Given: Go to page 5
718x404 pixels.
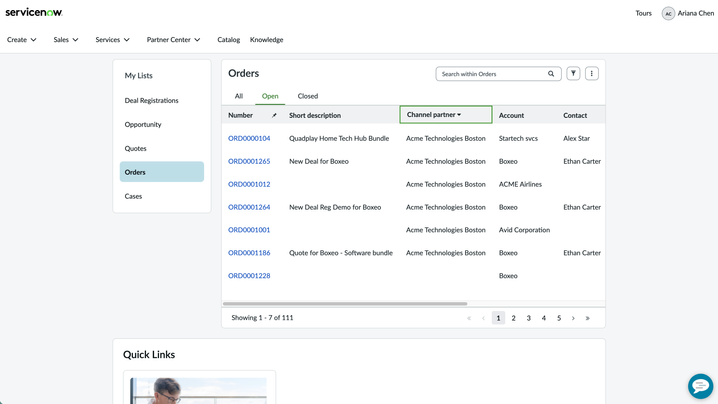Looking at the screenshot, I should [559, 318].
